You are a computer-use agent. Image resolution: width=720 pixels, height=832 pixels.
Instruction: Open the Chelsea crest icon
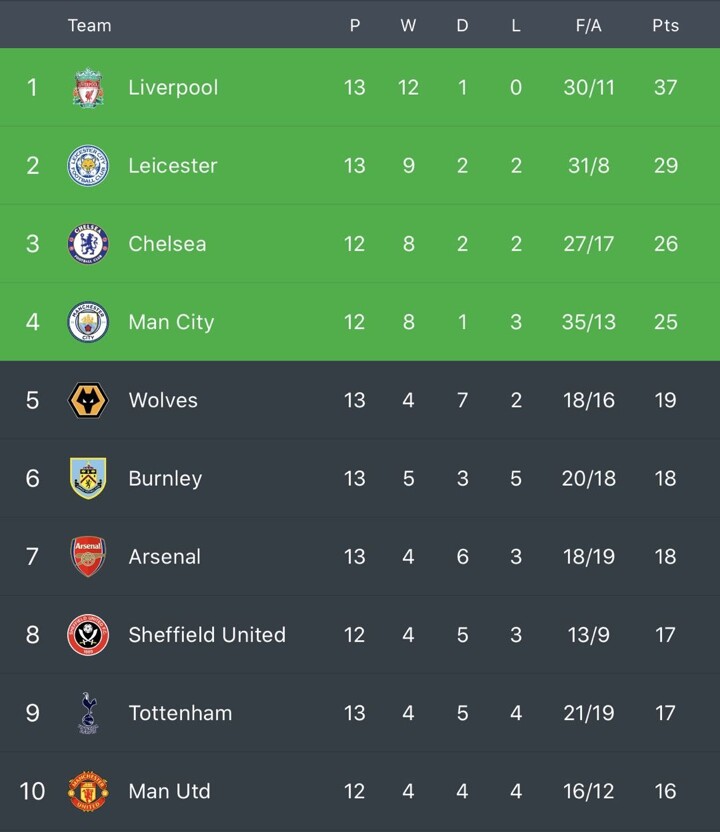click(x=88, y=244)
